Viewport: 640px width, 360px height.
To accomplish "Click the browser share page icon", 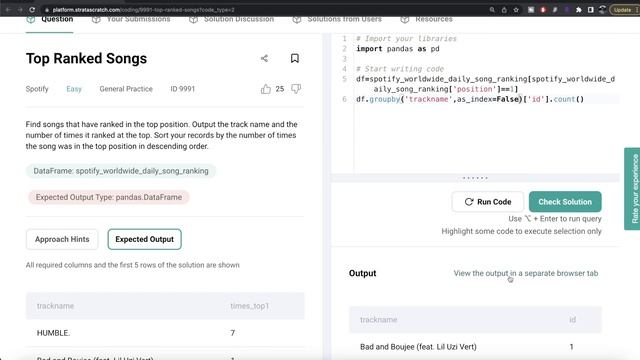I will tap(504, 10).
